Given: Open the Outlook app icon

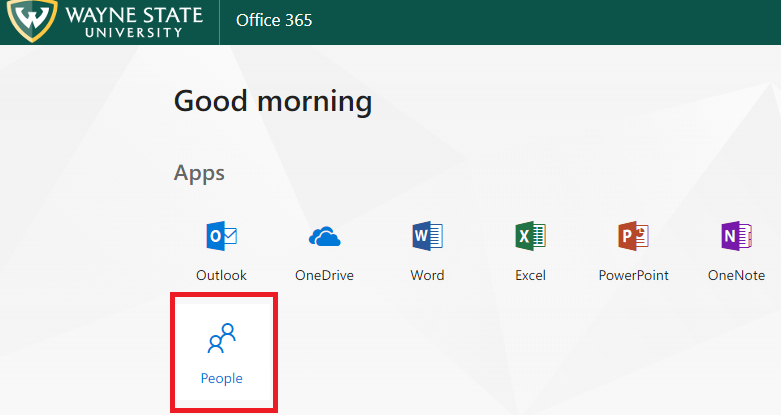Looking at the screenshot, I should coord(222,236).
